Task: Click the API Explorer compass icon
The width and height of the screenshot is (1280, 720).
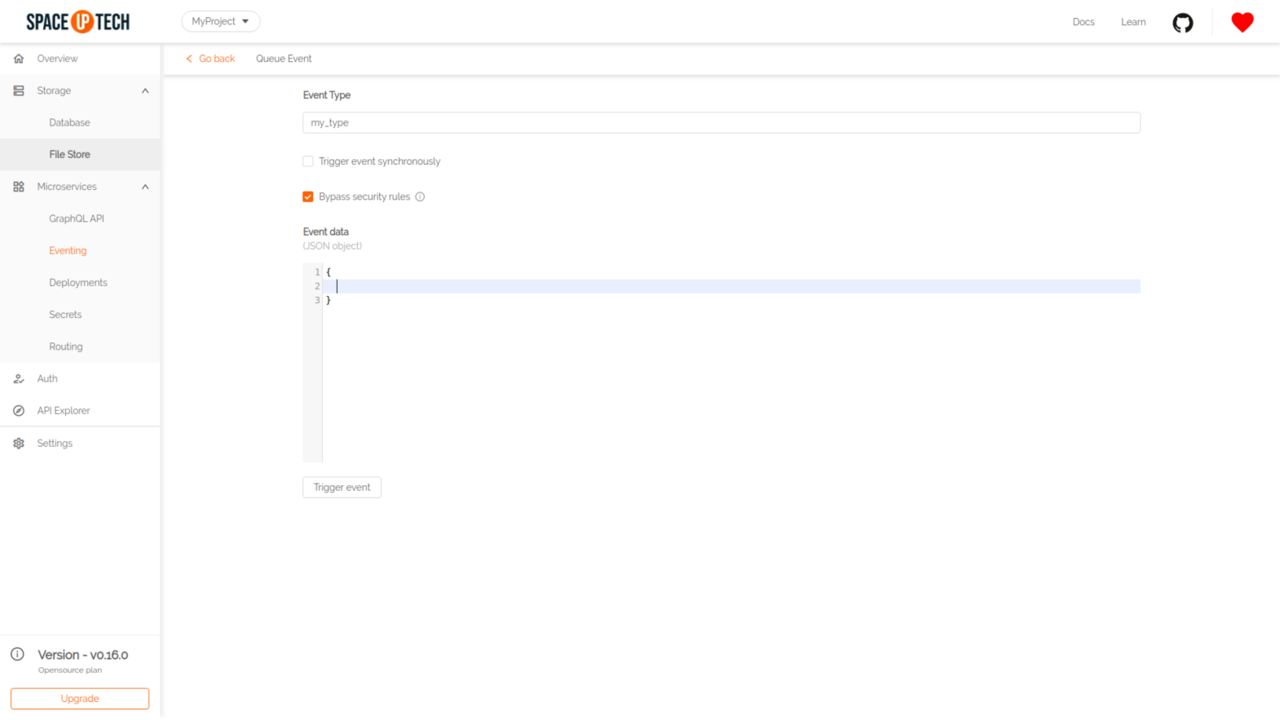Action: (x=19, y=411)
